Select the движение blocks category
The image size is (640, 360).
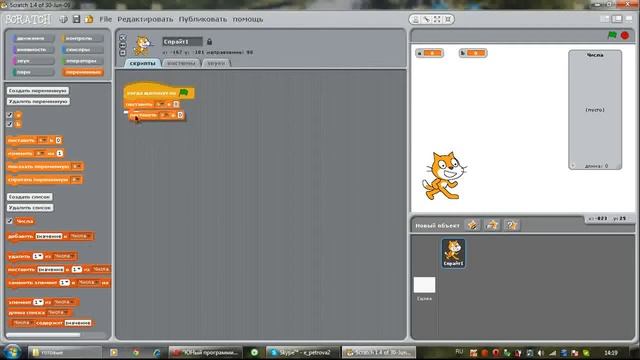tap(33, 38)
